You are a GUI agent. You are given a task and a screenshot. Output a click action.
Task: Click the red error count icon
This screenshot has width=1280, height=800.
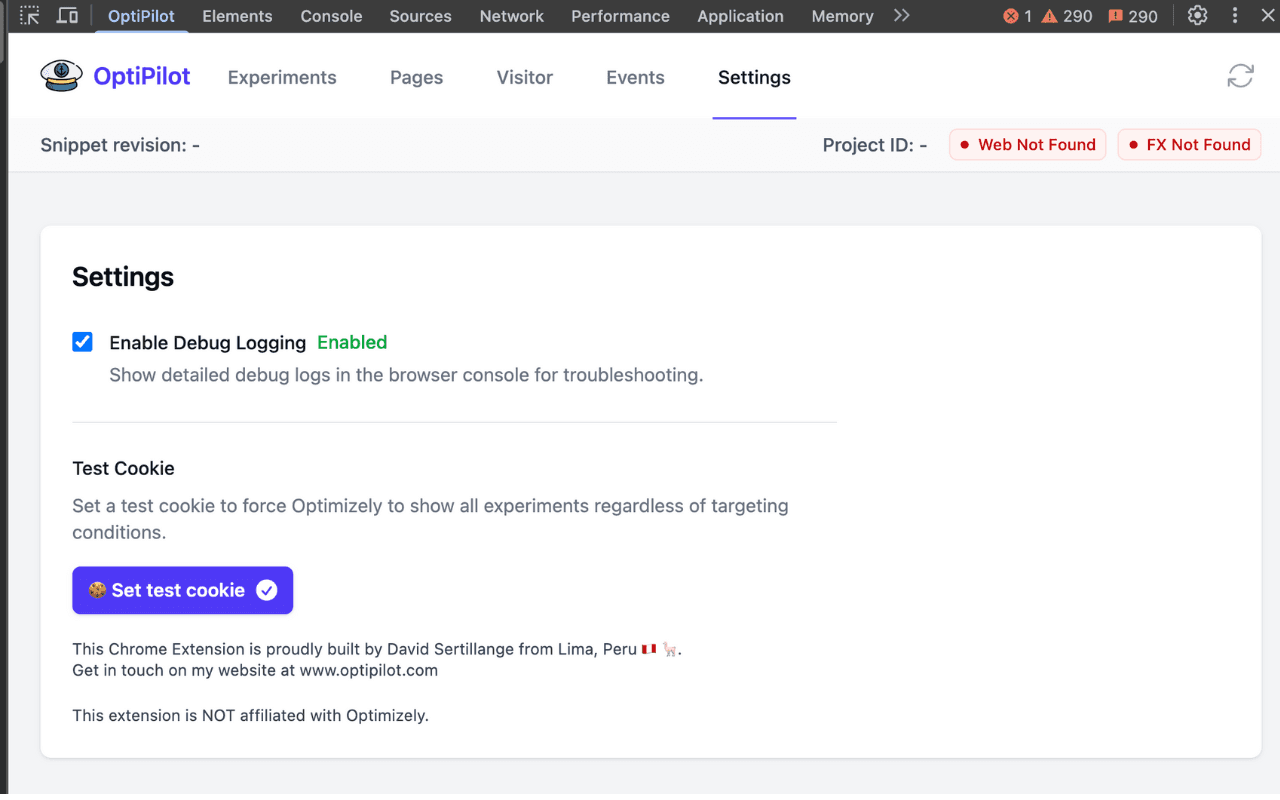pos(1010,16)
